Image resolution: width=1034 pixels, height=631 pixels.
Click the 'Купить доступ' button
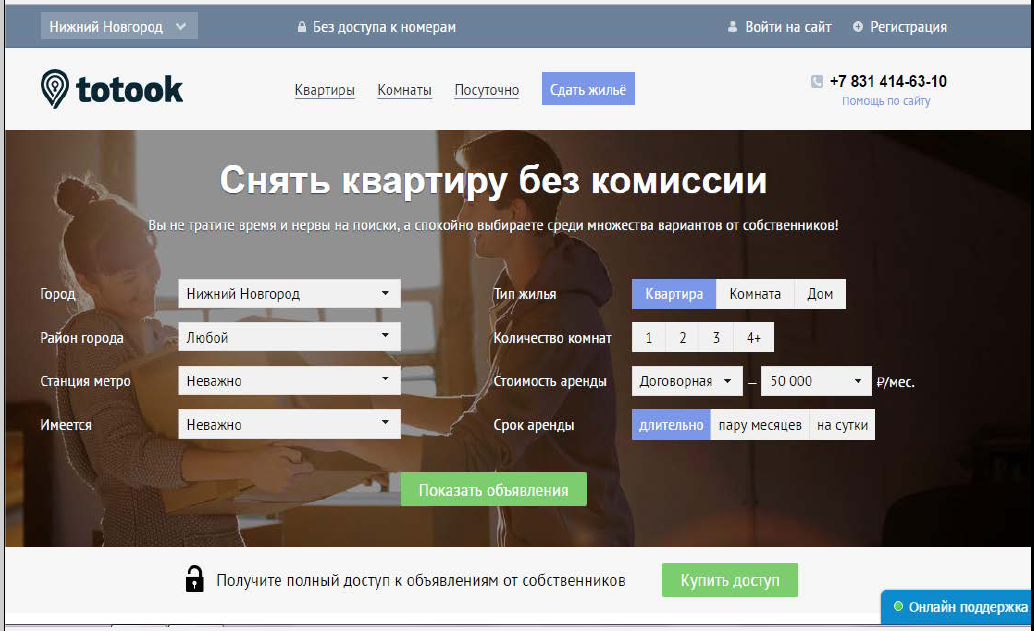point(729,580)
